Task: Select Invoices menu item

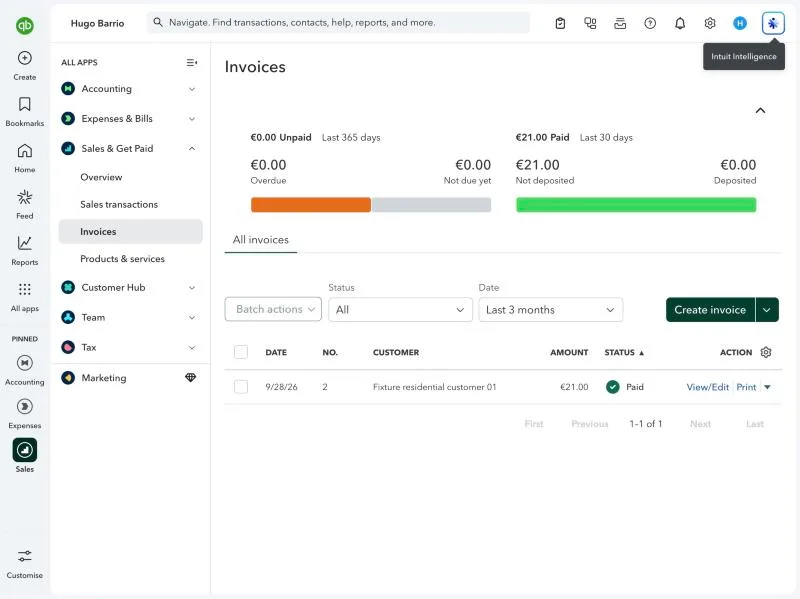Action: pos(131,232)
